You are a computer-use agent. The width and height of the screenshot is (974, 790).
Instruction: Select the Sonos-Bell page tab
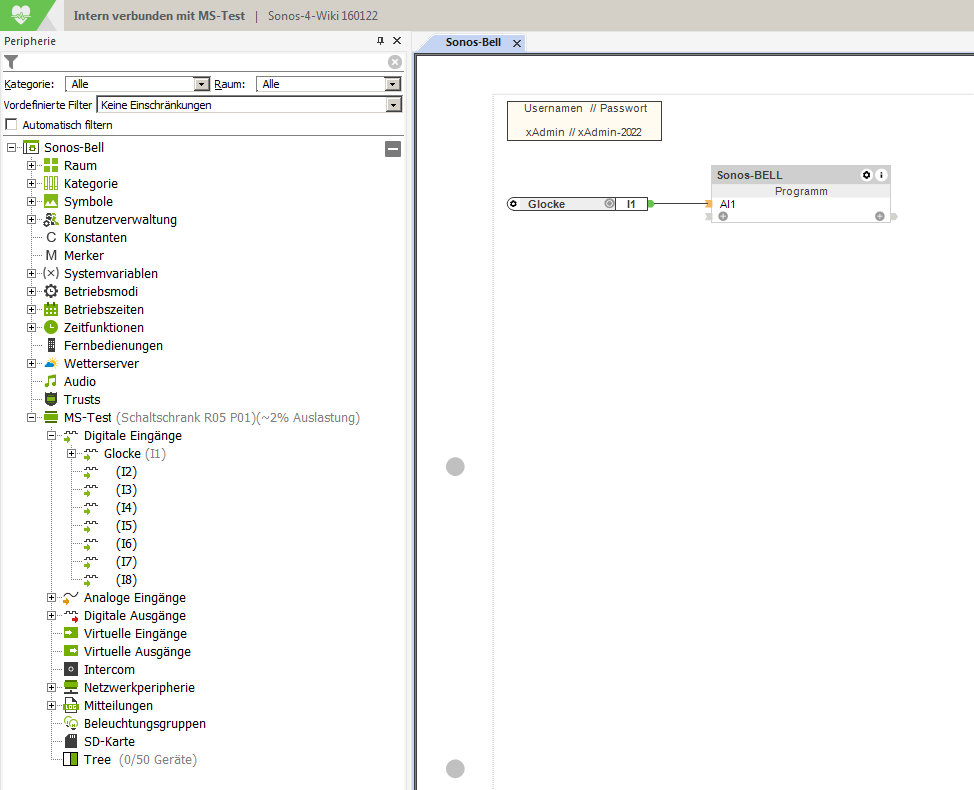pos(473,43)
